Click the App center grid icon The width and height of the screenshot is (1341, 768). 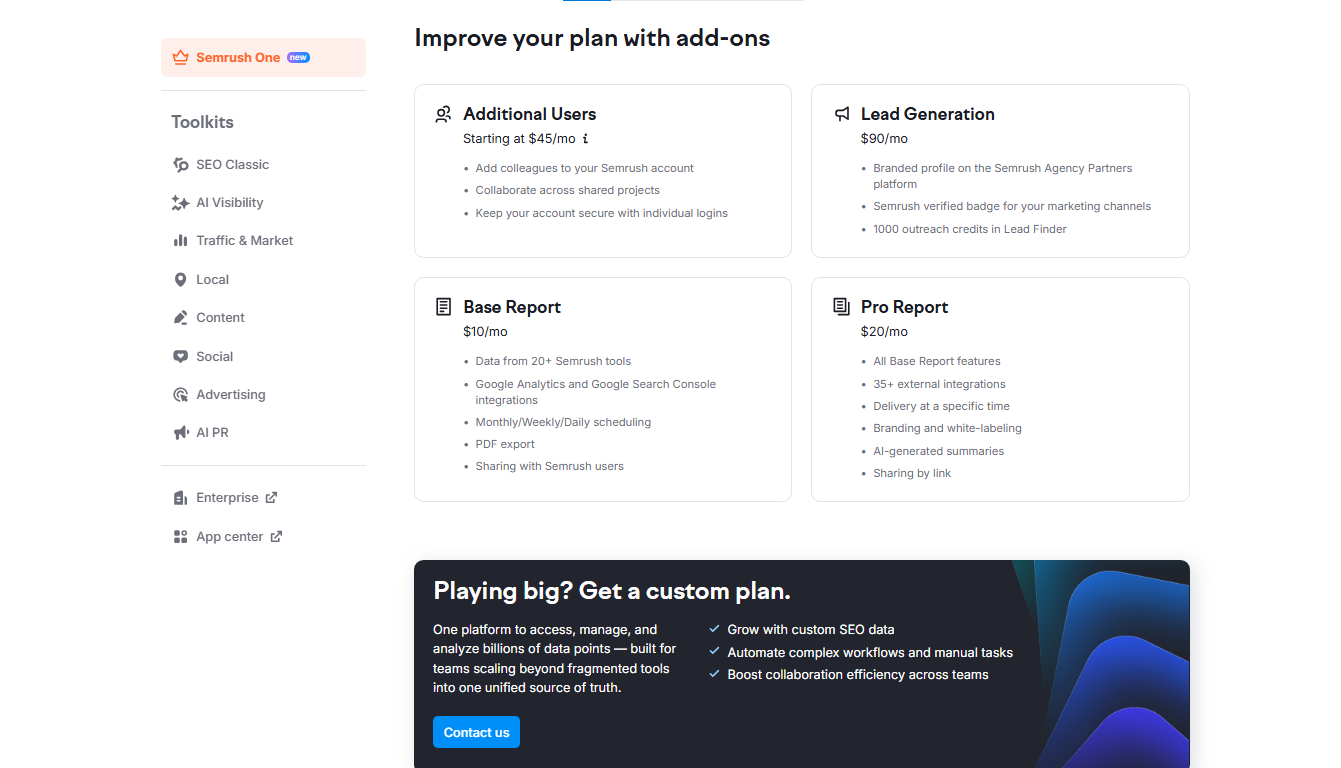point(180,537)
